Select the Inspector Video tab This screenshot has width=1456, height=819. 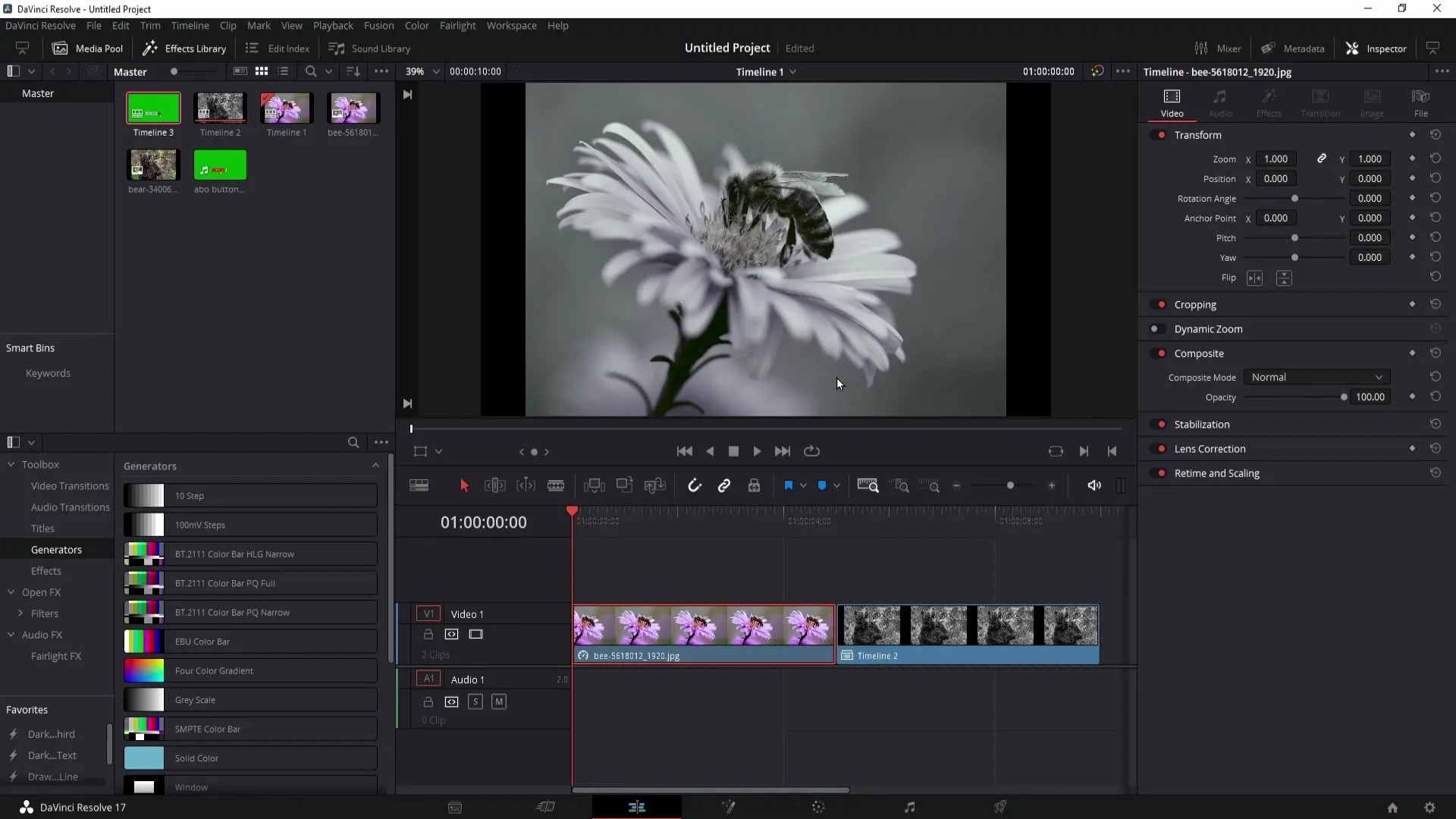(1172, 103)
